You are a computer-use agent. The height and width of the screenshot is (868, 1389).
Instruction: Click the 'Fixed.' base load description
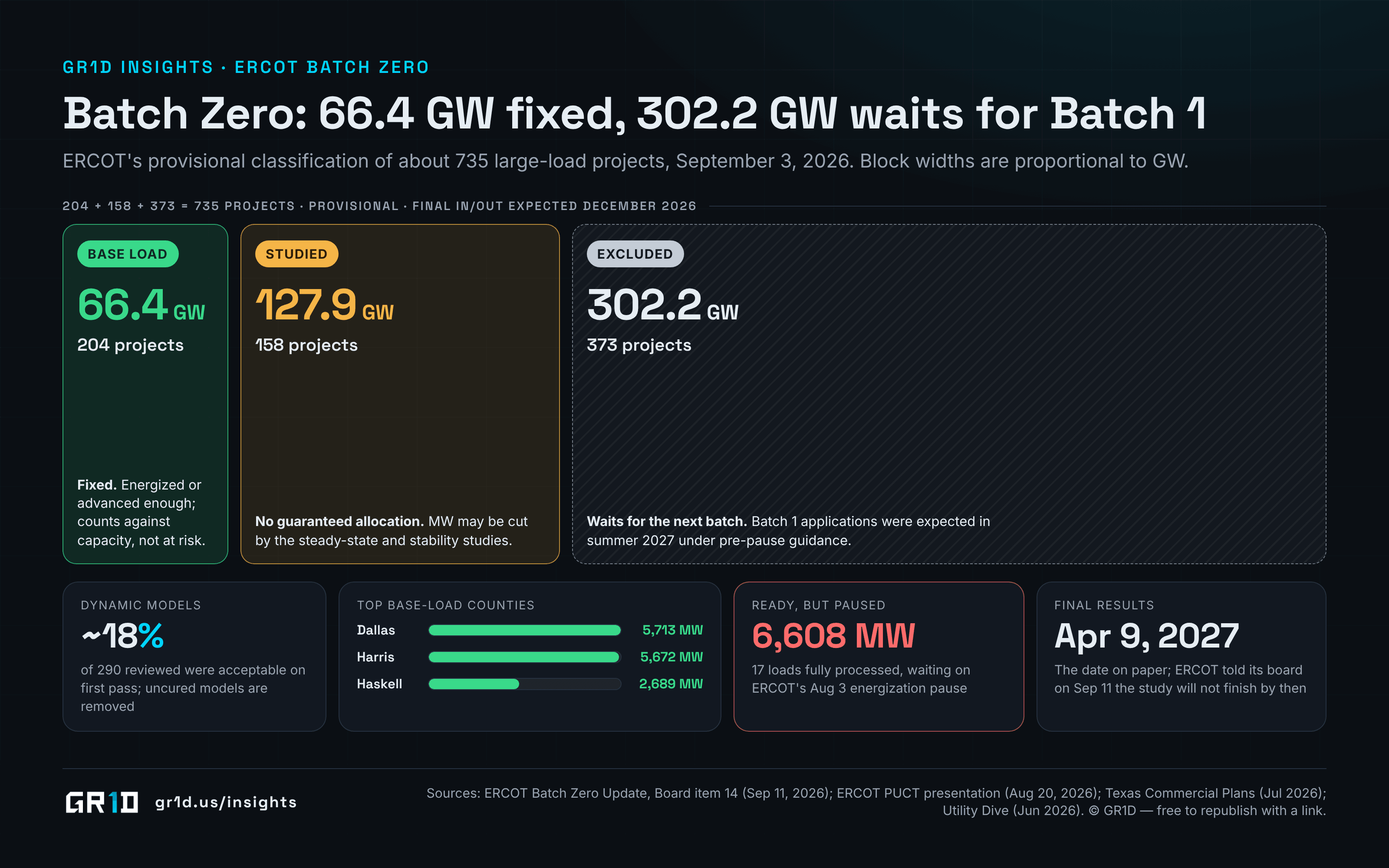pyautogui.click(x=141, y=513)
